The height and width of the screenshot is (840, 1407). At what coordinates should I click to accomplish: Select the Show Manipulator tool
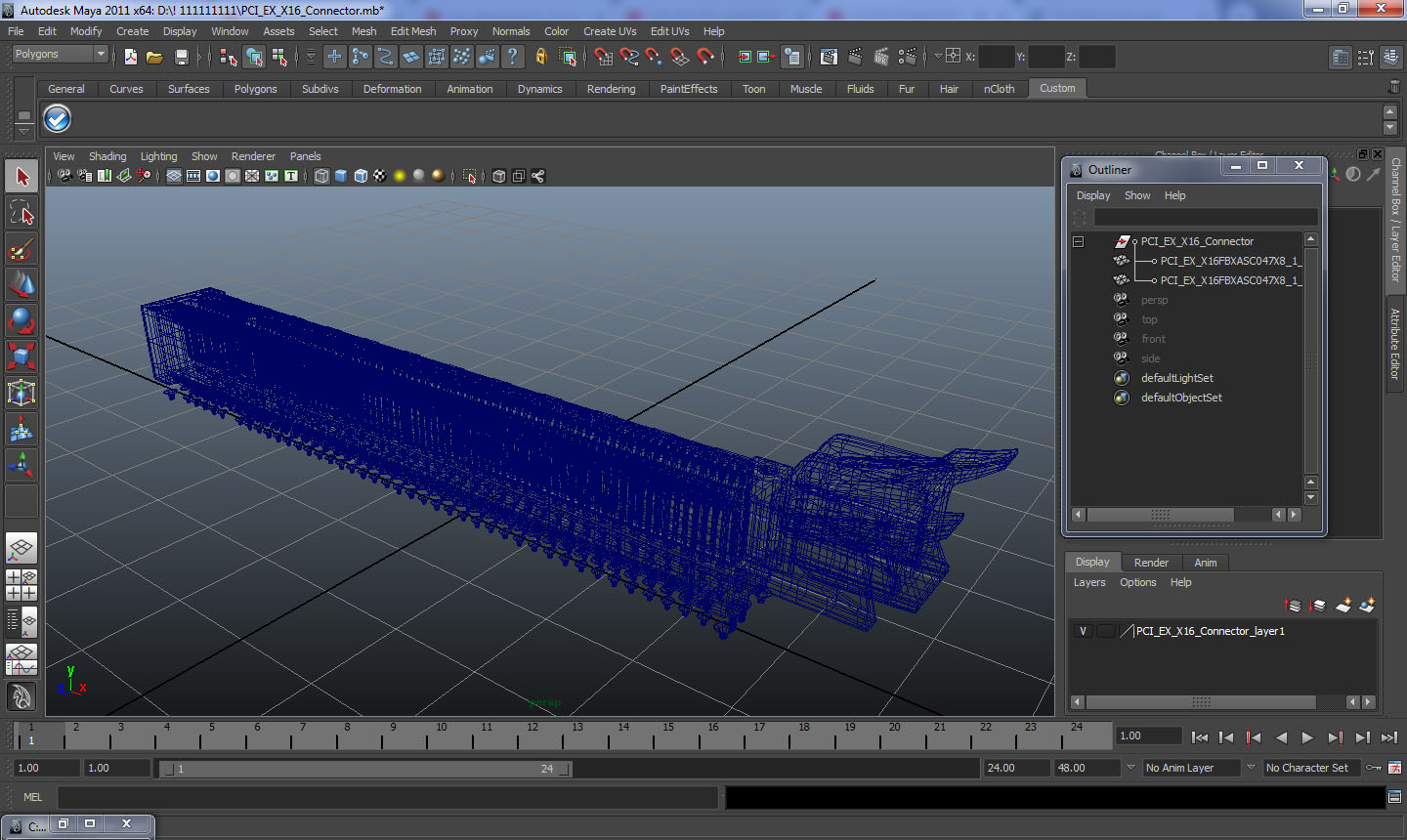[x=21, y=465]
